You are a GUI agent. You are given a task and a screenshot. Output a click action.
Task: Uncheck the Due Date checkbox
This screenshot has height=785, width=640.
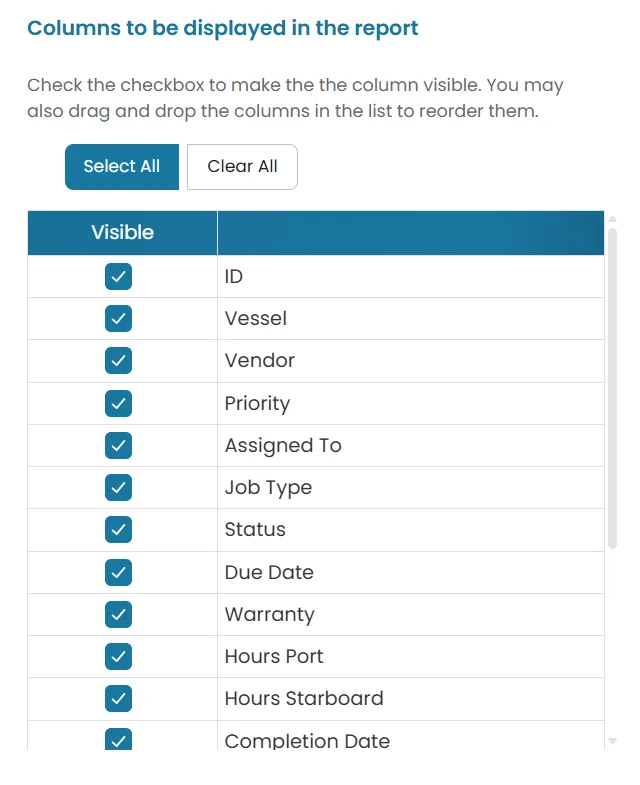[x=118, y=572]
